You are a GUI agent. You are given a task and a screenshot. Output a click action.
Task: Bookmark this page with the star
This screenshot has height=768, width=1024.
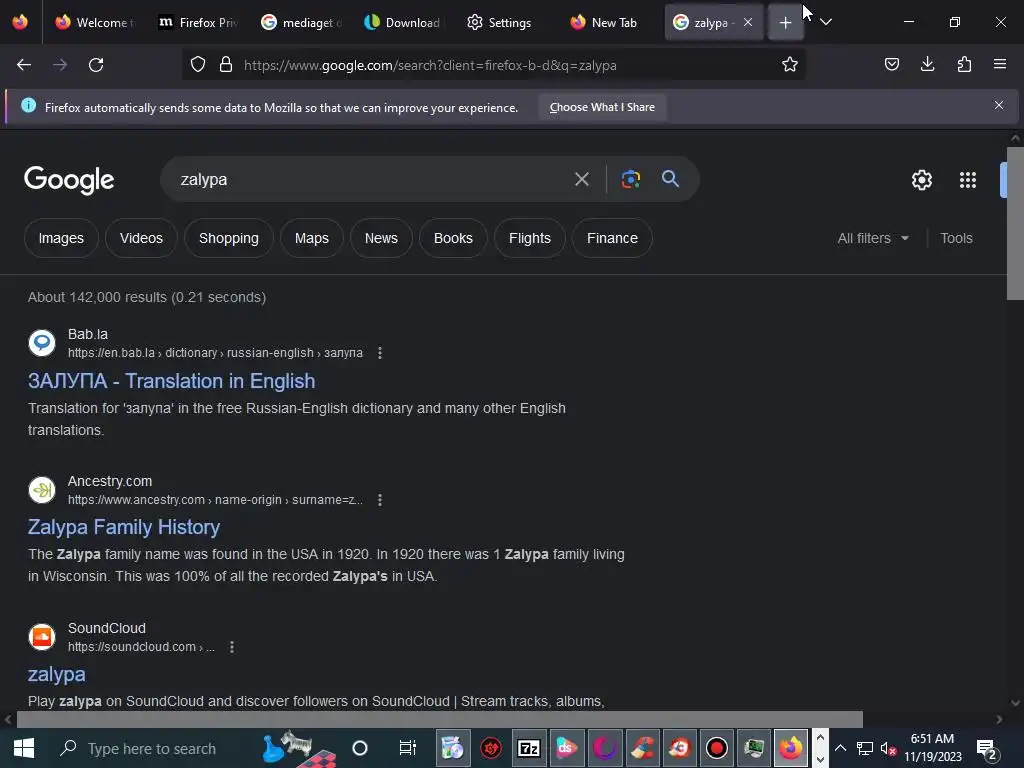(x=790, y=65)
